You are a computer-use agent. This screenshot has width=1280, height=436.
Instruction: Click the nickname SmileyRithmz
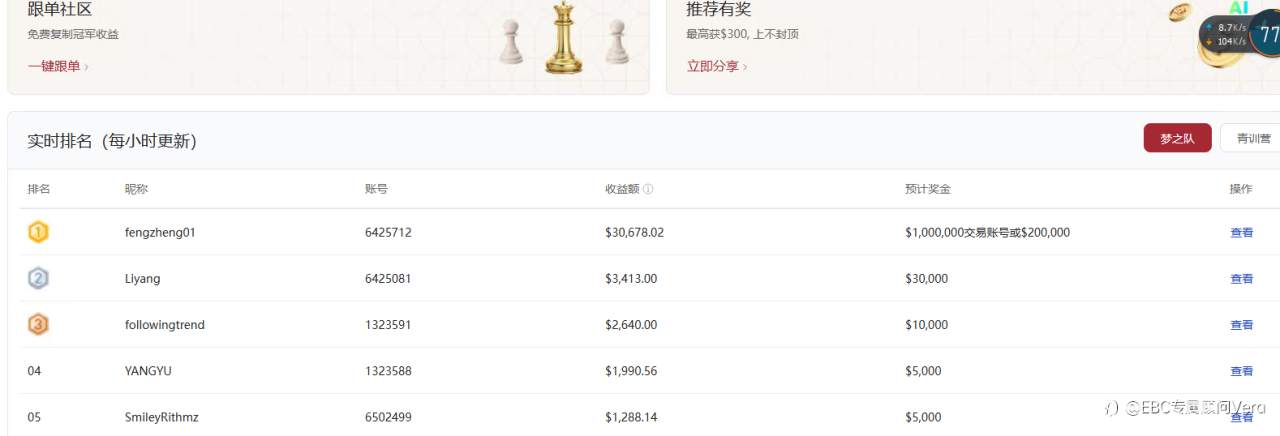click(x=161, y=417)
